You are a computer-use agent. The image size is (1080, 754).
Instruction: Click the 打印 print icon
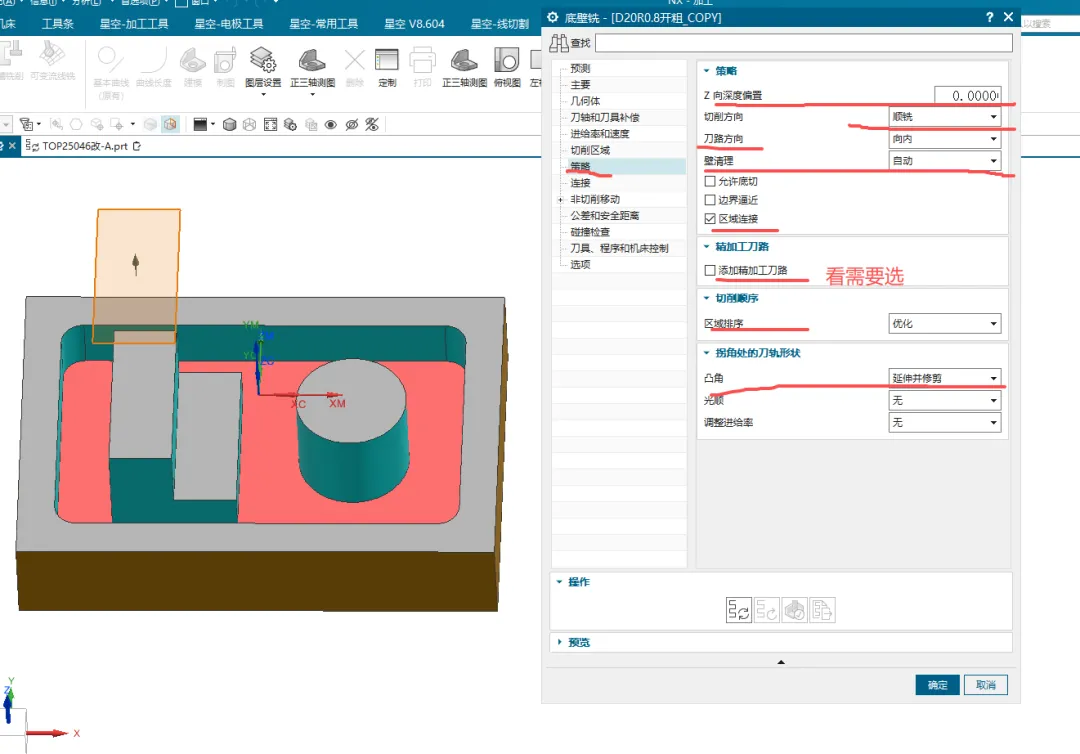click(422, 60)
